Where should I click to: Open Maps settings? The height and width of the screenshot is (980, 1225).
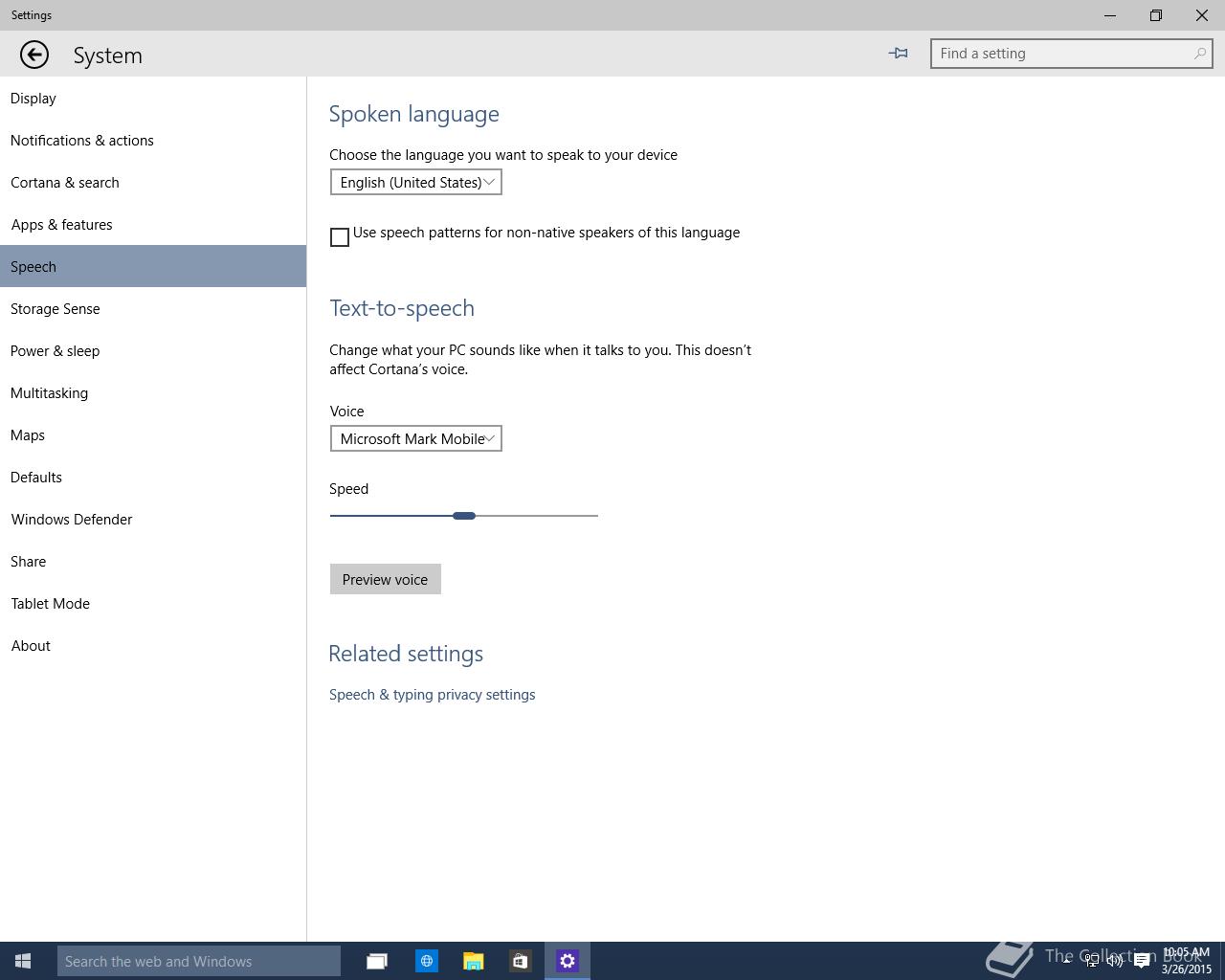[x=153, y=434]
